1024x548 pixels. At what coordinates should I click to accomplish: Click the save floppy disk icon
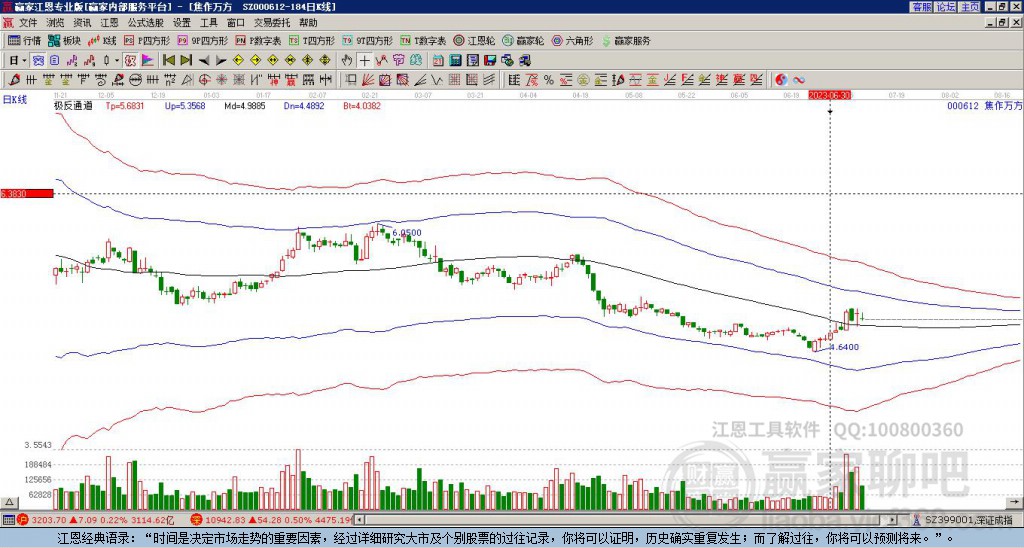point(490,61)
